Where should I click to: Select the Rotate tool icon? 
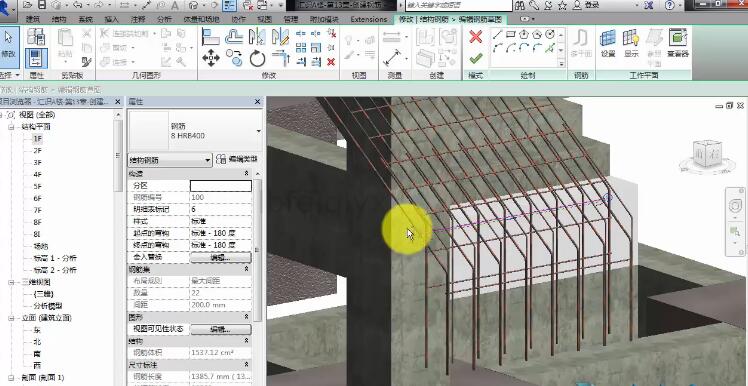click(258, 59)
